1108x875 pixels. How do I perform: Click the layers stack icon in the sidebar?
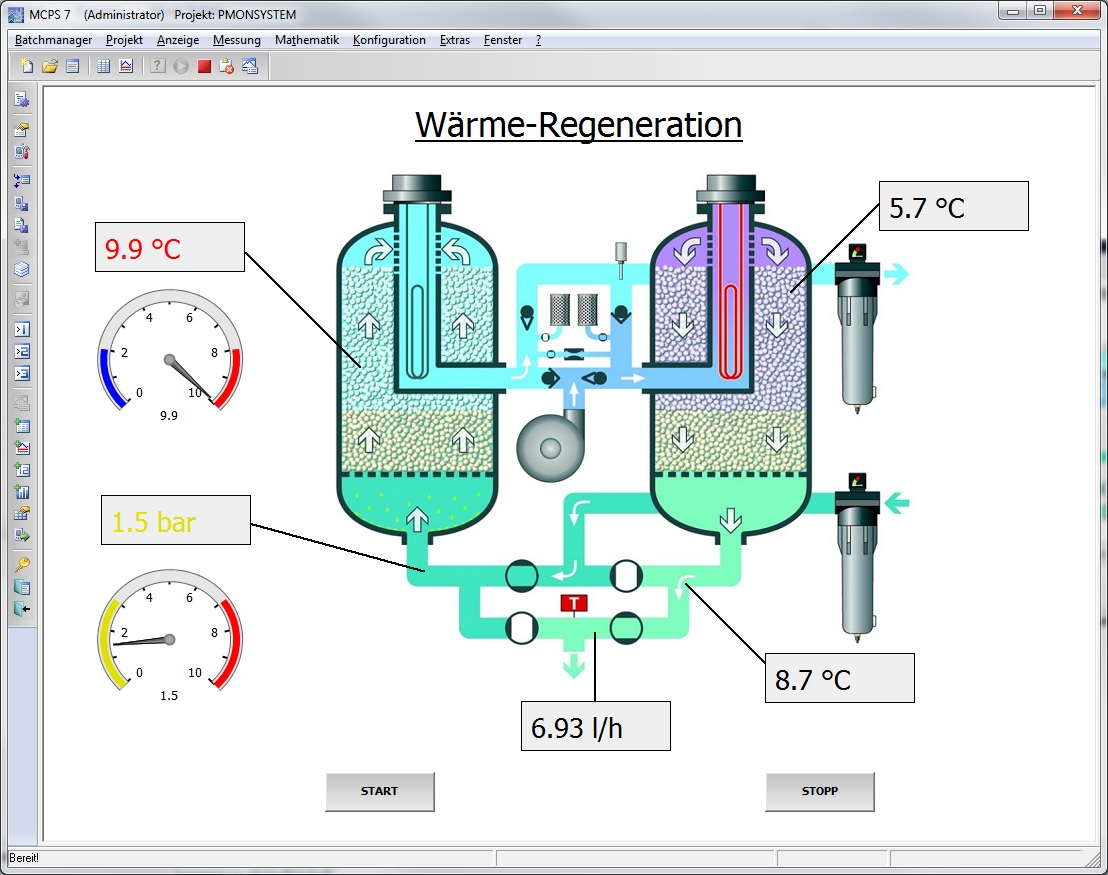22,269
